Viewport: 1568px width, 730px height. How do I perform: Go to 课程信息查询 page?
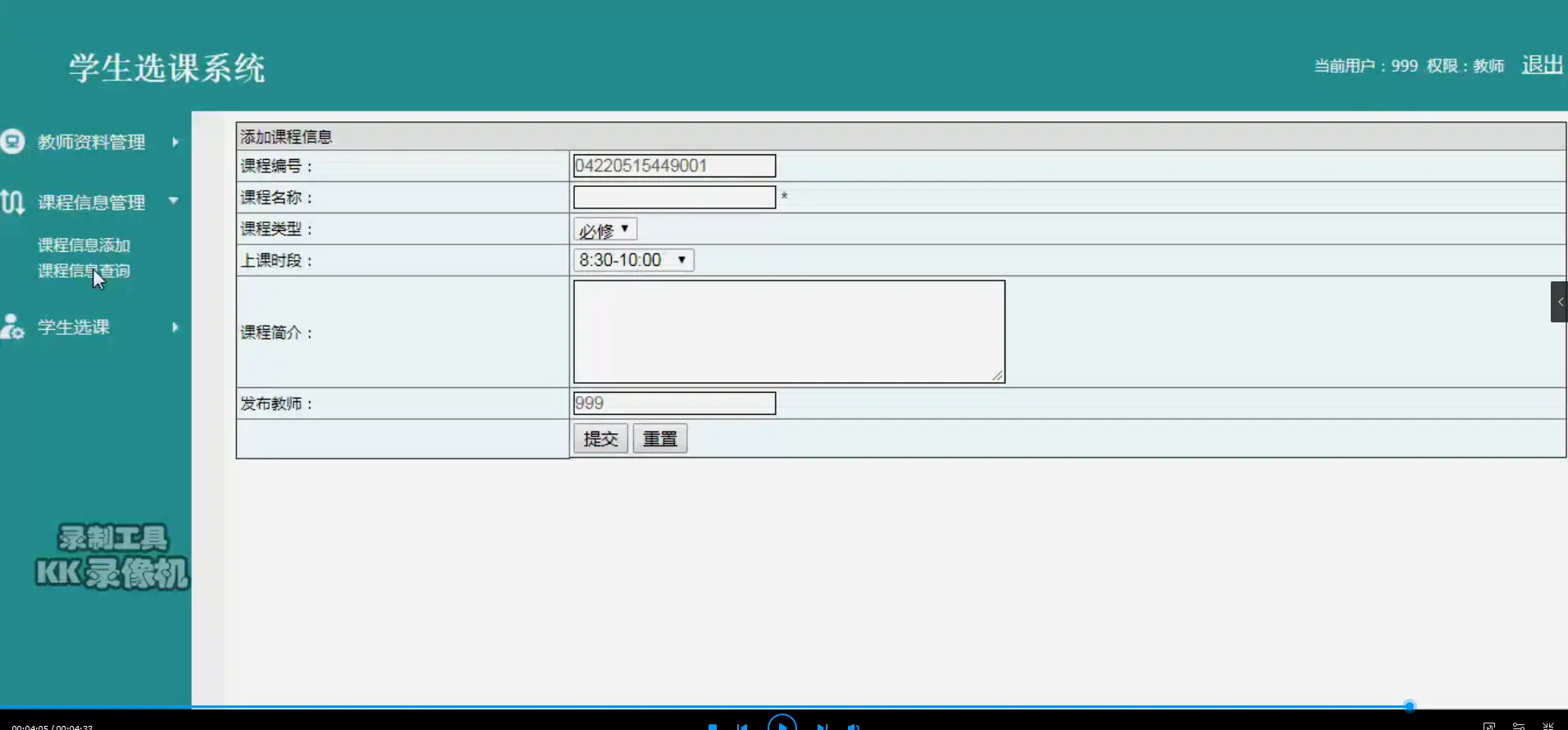[x=84, y=271]
